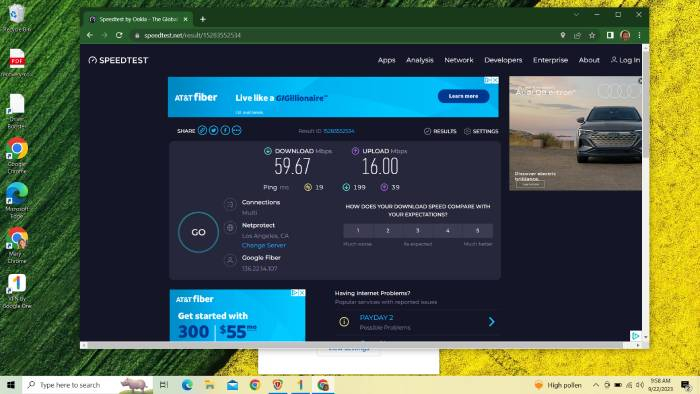
Task: Open more share options ellipsis icon
Action: (237, 130)
